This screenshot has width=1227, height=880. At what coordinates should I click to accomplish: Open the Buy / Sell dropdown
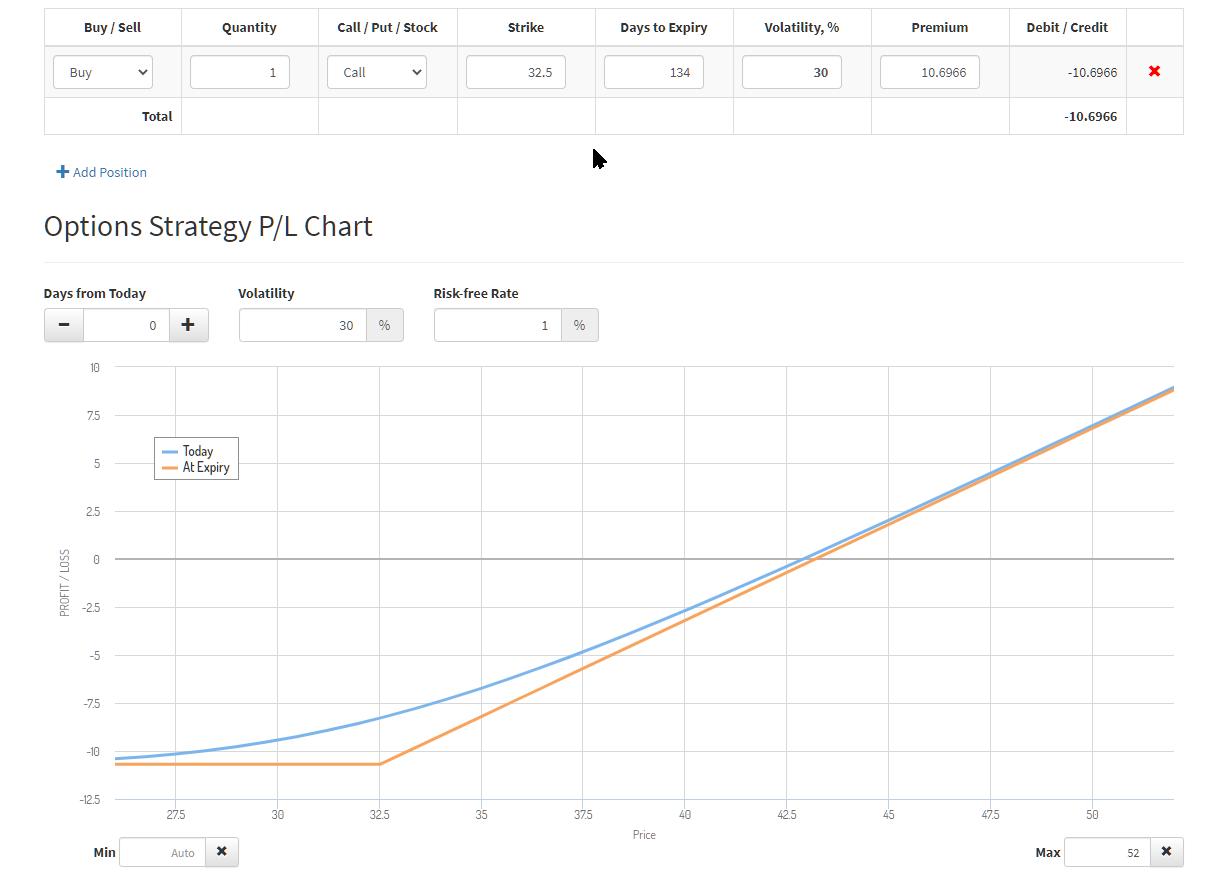tap(103, 72)
